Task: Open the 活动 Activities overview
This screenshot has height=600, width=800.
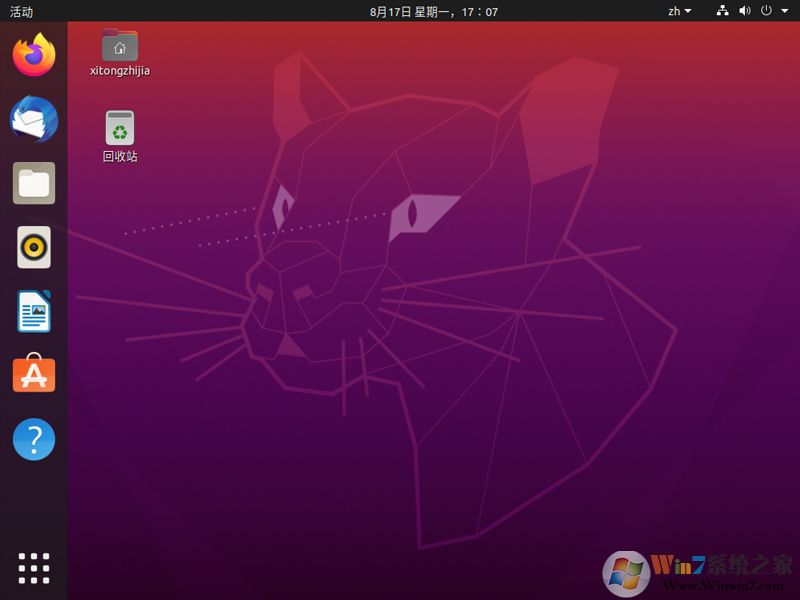Action: tap(21, 11)
